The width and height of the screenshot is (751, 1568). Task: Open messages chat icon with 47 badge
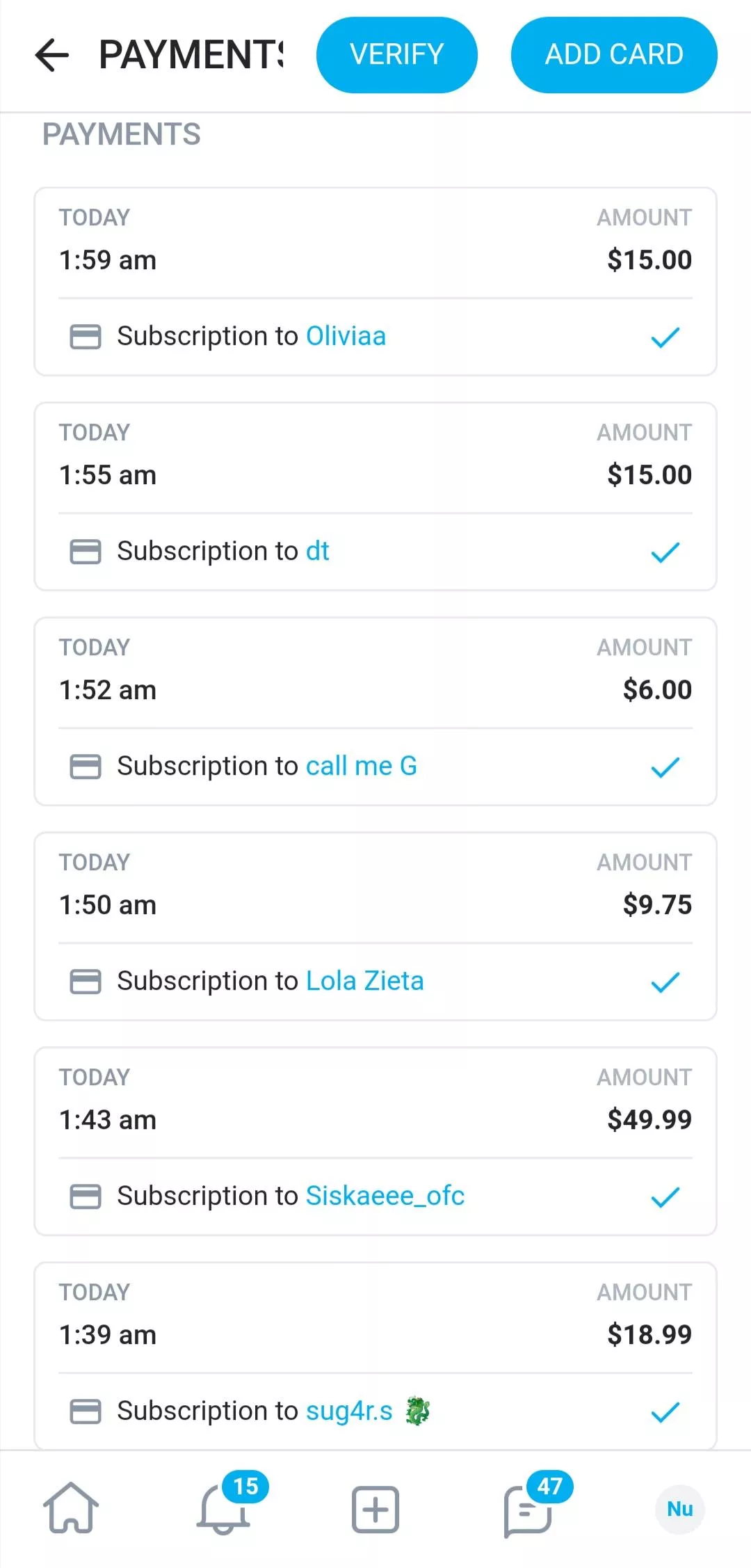528,1510
